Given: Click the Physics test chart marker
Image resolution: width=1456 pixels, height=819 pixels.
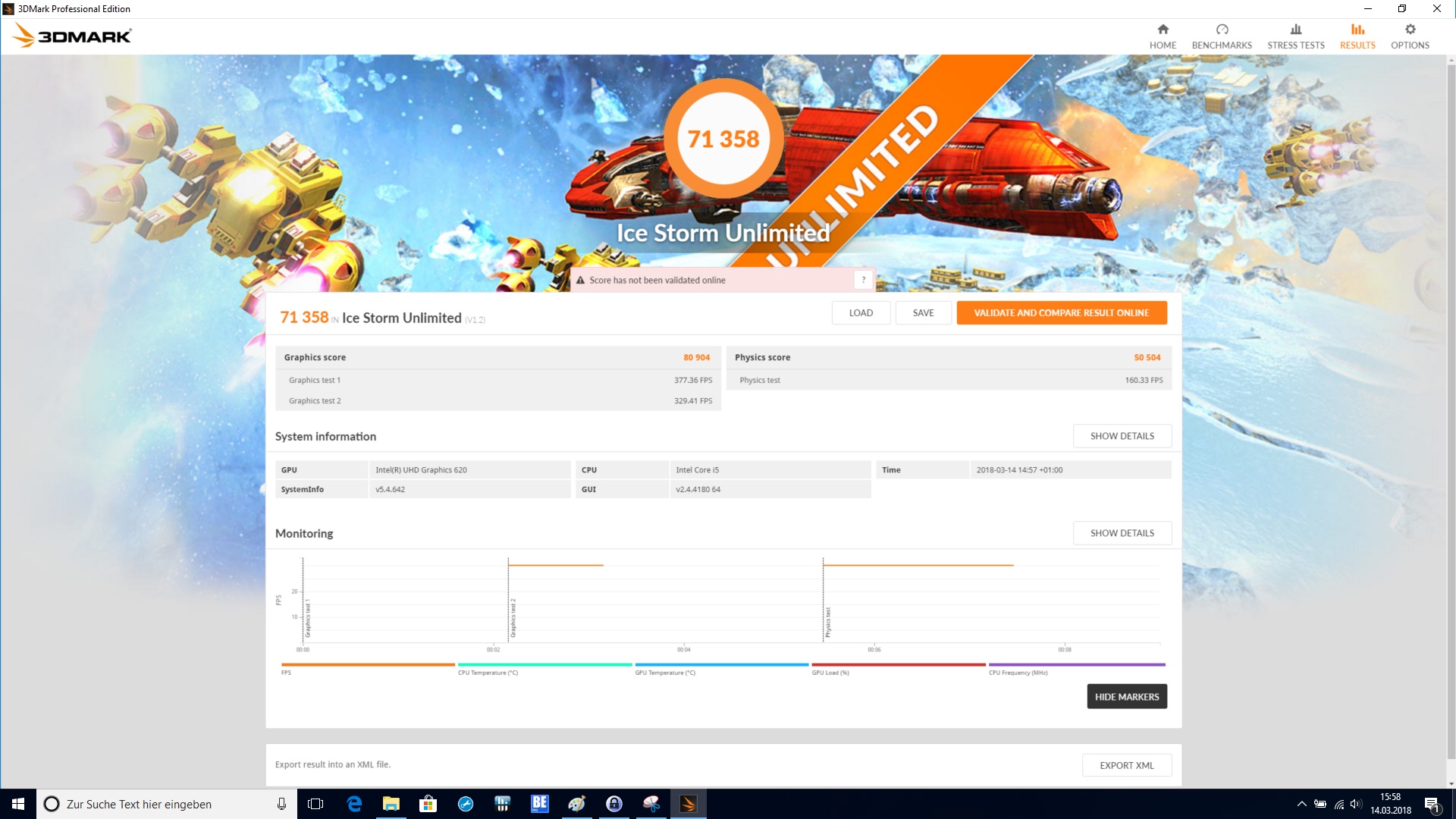Looking at the screenshot, I should [x=828, y=623].
